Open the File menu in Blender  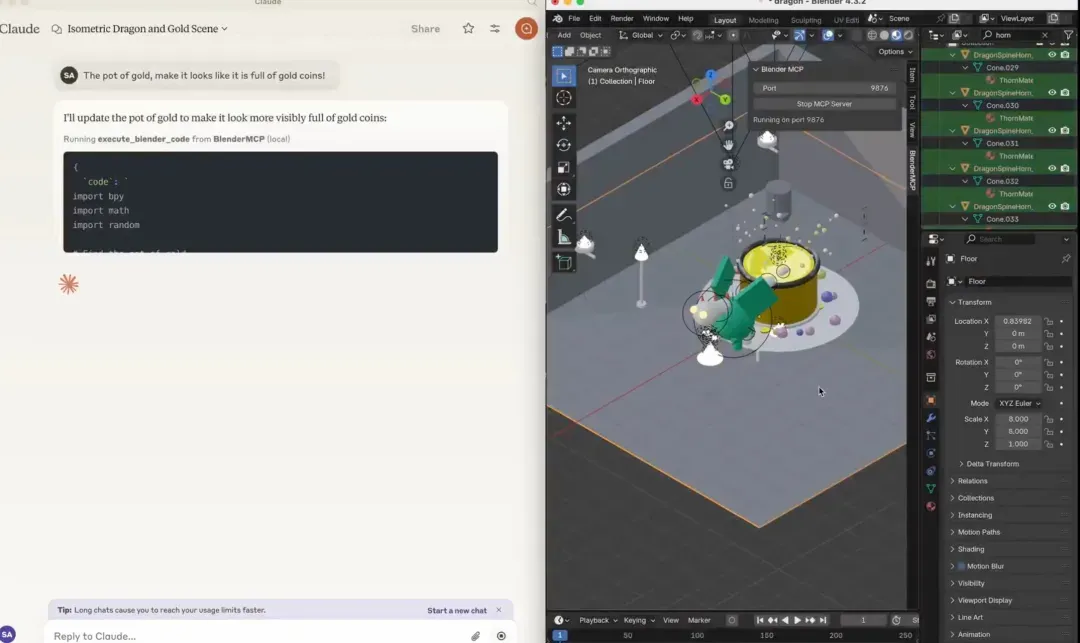tap(574, 19)
